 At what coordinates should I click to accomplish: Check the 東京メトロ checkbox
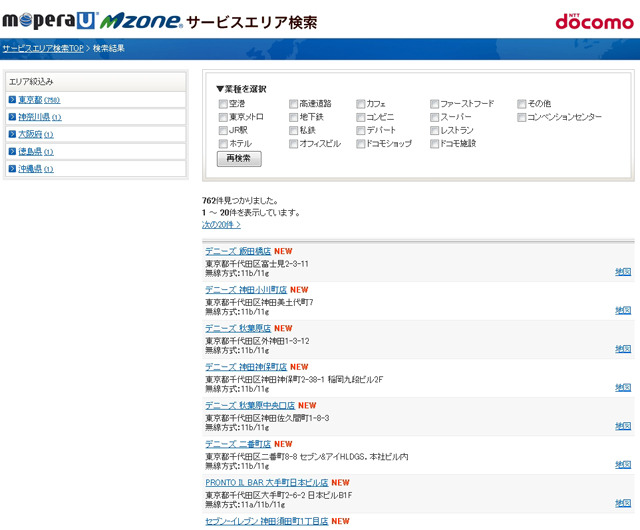(x=223, y=117)
